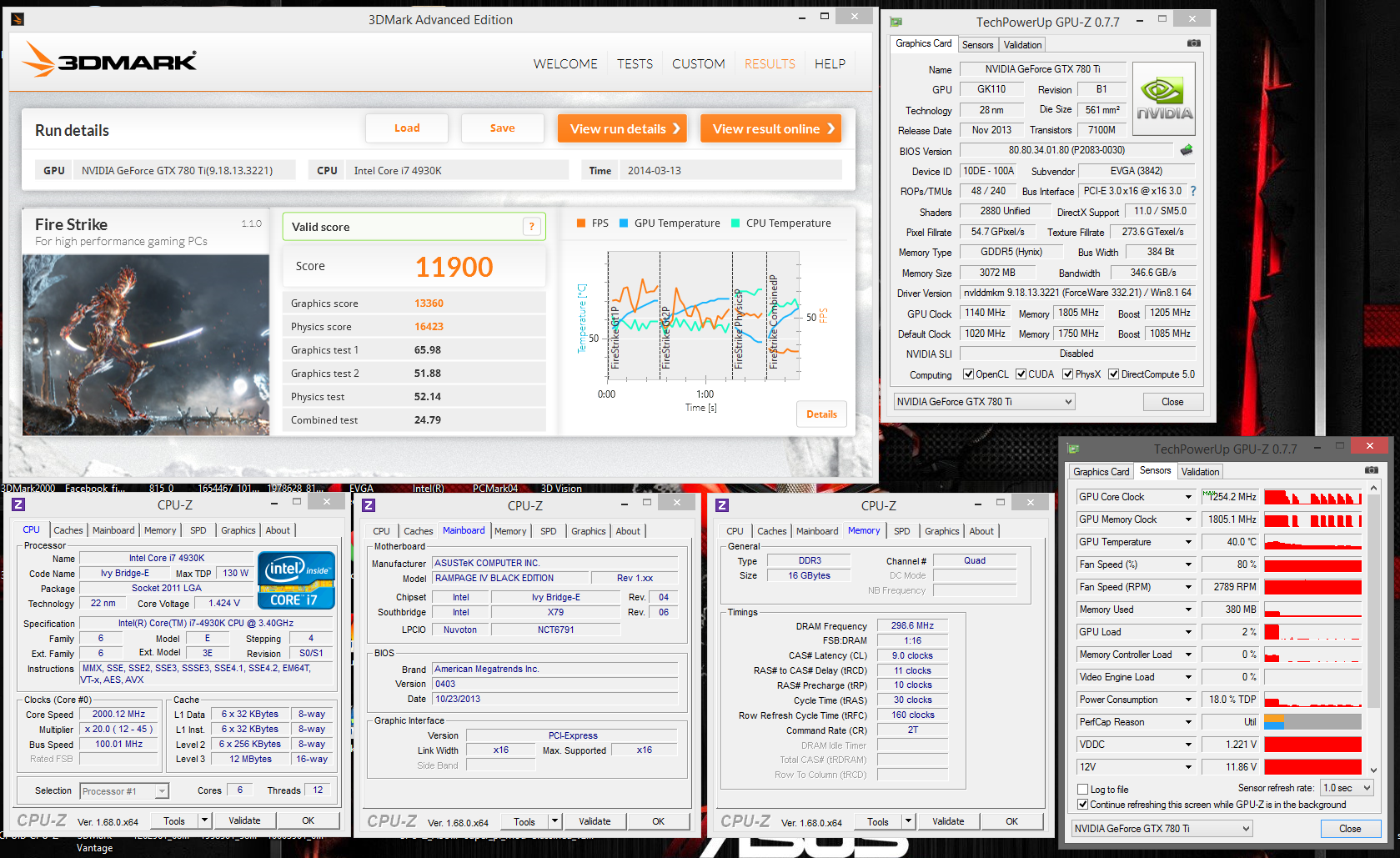Open the RESULTS tab in 3DMark
This screenshot has width=1400, height=858.
(x=770, y=63)
